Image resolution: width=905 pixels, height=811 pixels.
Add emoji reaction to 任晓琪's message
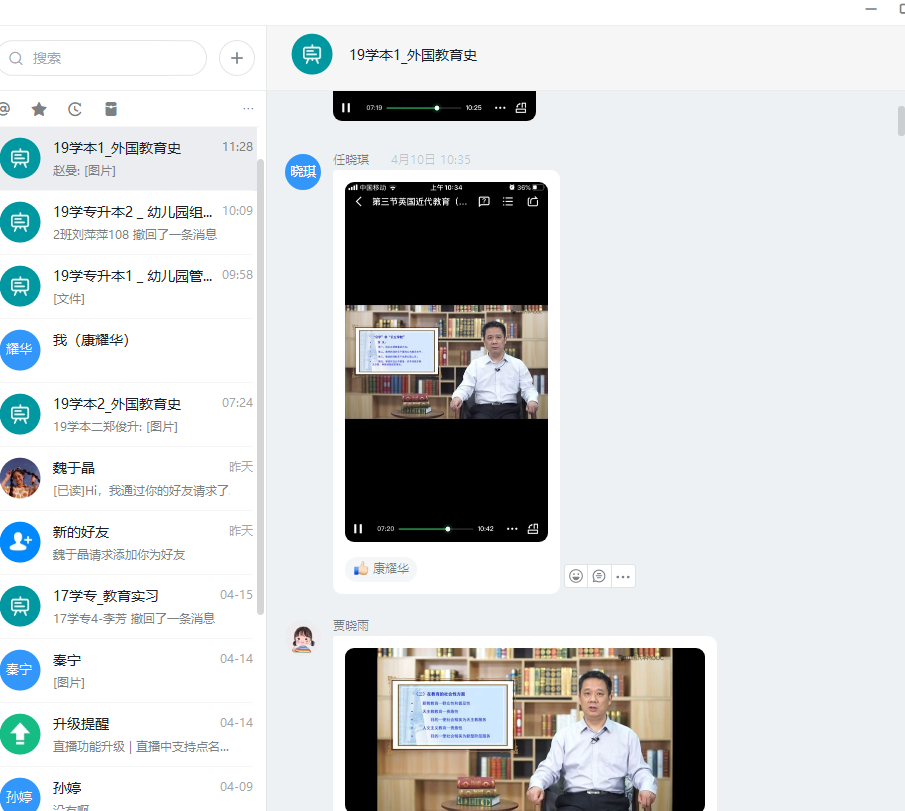coord(576,576)
